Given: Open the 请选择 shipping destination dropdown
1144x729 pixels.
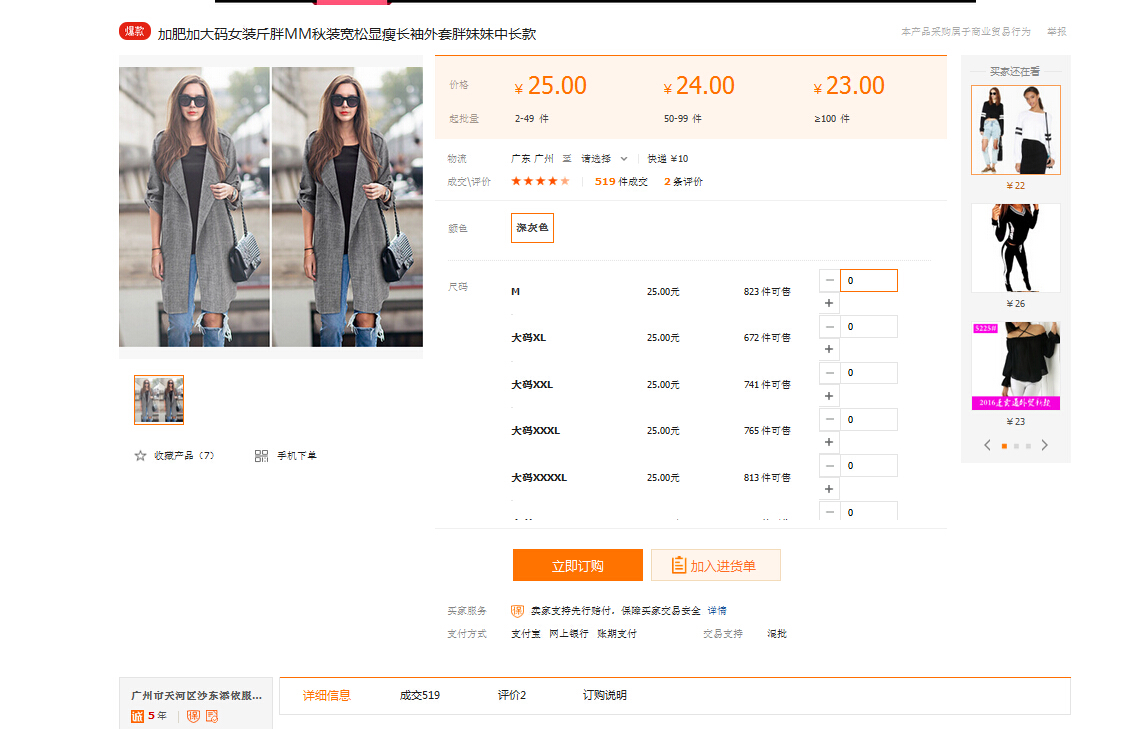Looking at the screenshot, I should tap(604, 159).
